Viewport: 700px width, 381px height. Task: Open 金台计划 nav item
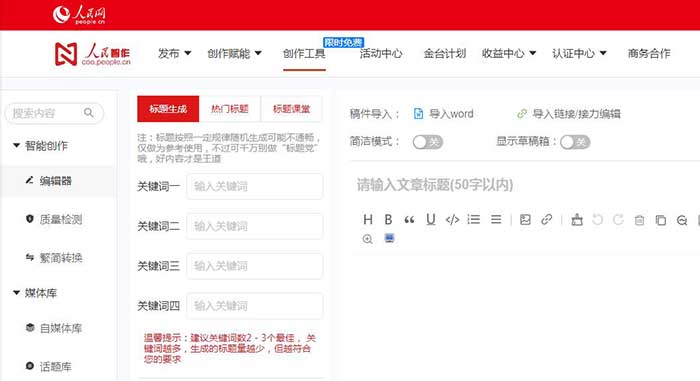[445, 54]
